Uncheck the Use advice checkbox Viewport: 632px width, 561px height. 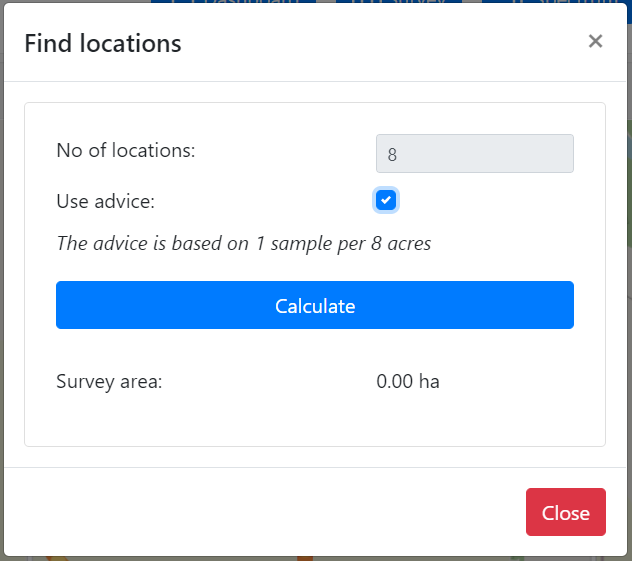386,200
